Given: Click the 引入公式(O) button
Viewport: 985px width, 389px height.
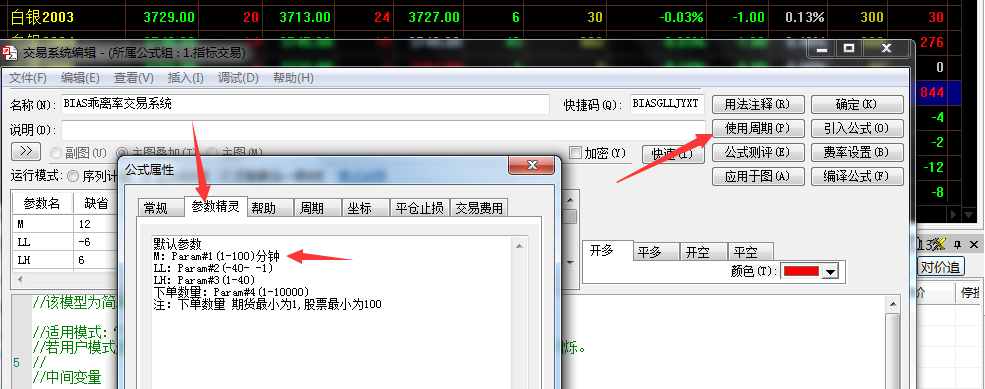Looking at the screenshot, I should [857, 128].
